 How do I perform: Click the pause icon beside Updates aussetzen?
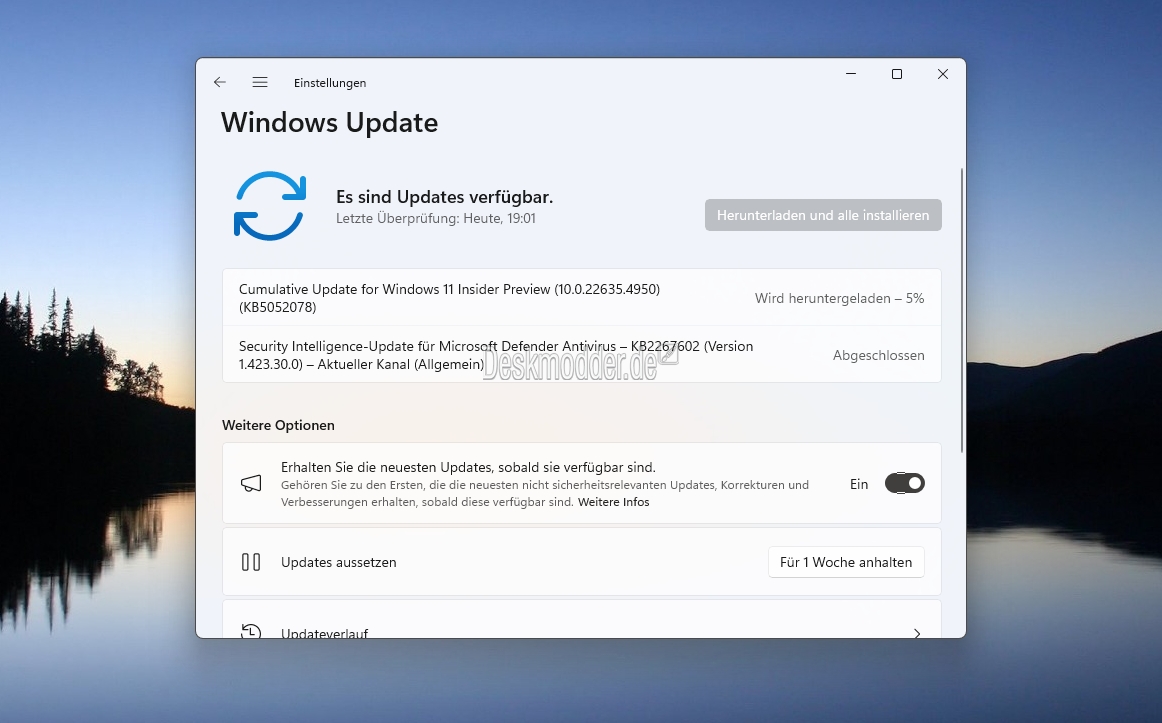(251, 562)
